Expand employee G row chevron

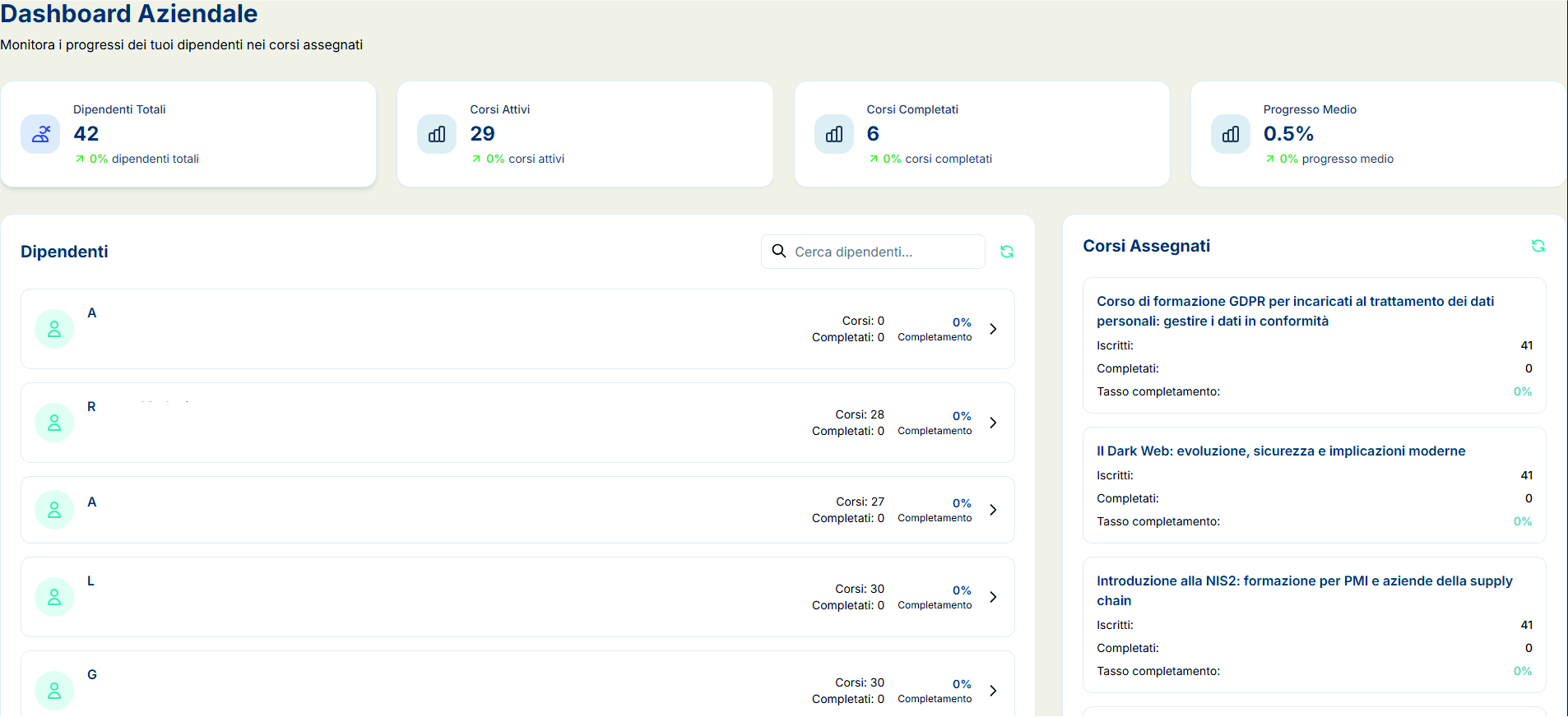coord(993,691)
